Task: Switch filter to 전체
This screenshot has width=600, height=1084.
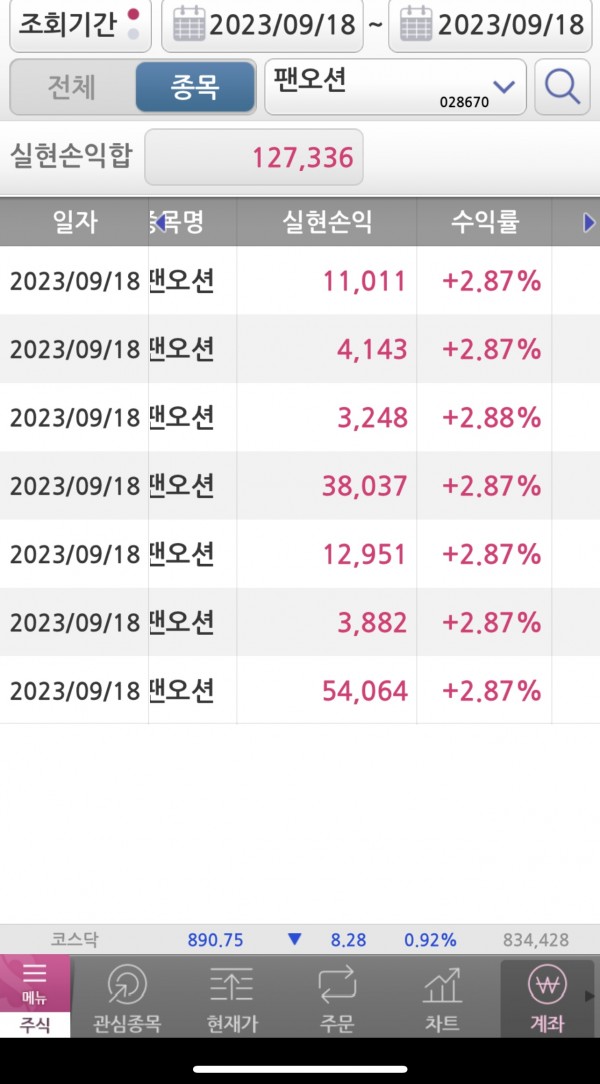Action: pos(72,88)
